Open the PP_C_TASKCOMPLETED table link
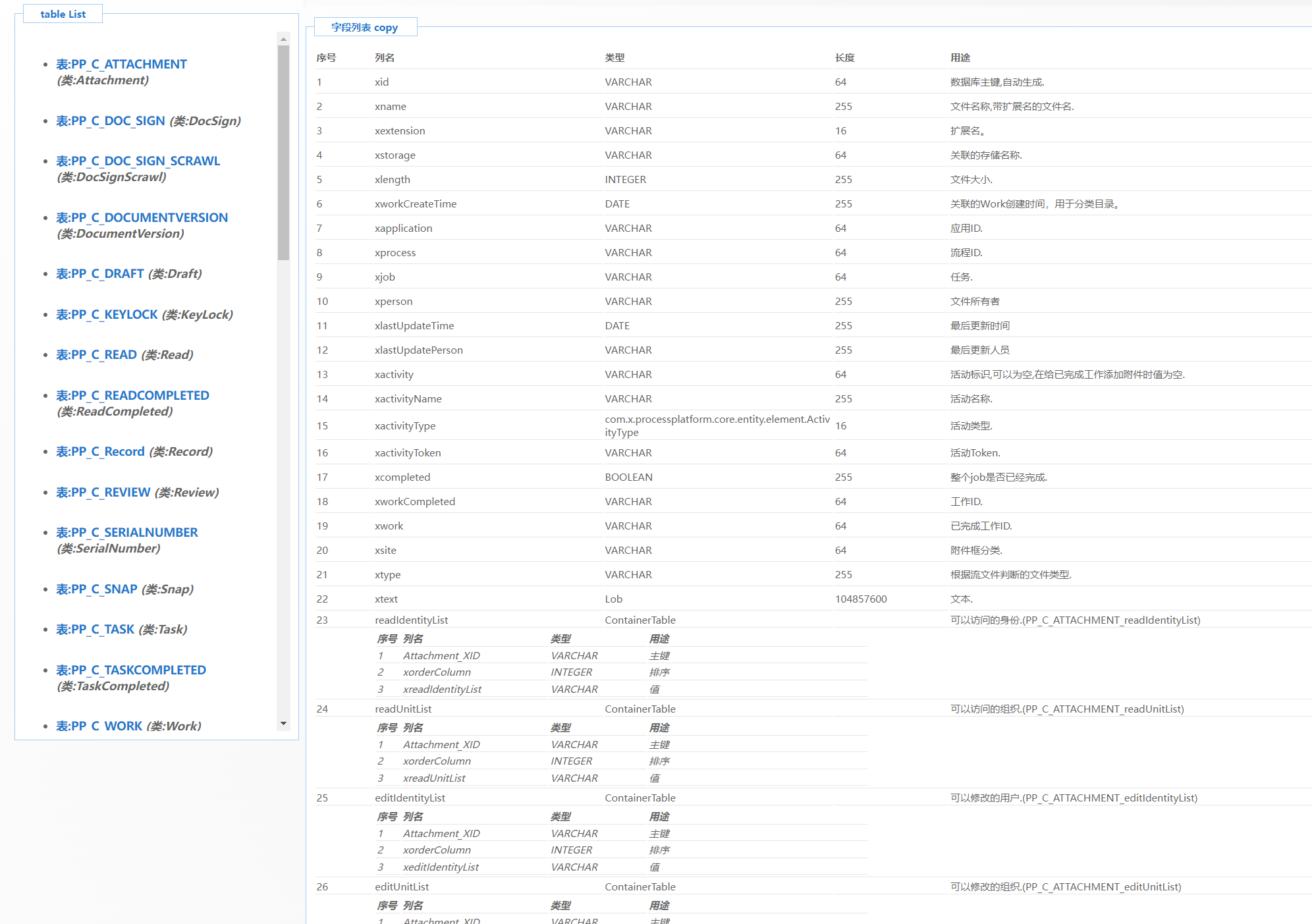Viewport: 1312px width, 924px height. click(x=130, y=670)
